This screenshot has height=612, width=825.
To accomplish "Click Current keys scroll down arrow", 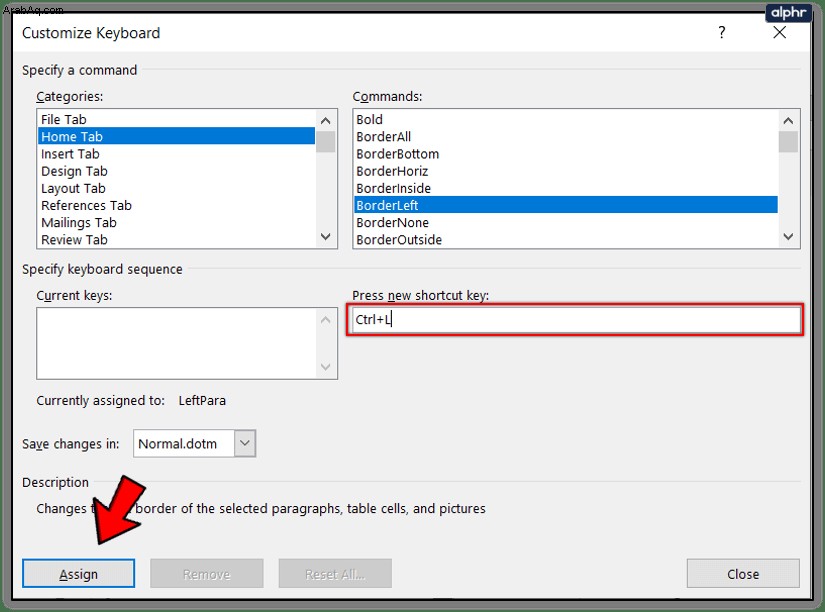I will [x=326, y=367].
